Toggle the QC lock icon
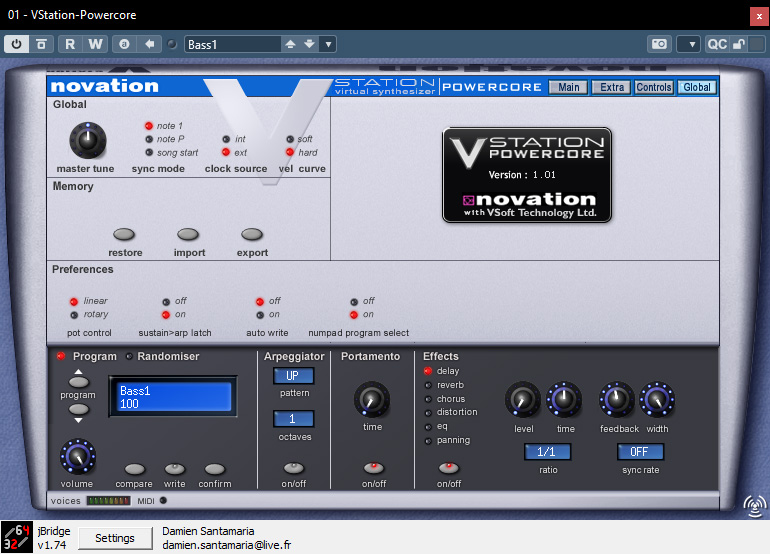 pos(739,44)
